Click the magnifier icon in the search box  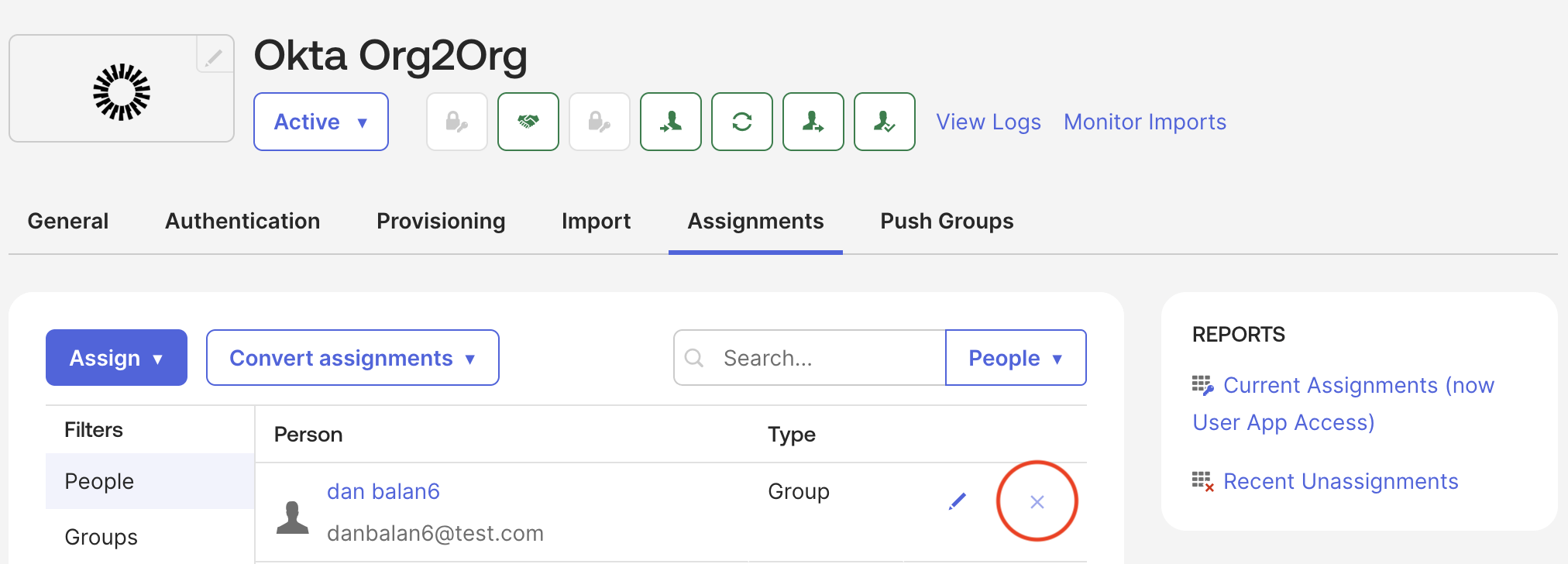pyautogui.click(x=694, y=358)
